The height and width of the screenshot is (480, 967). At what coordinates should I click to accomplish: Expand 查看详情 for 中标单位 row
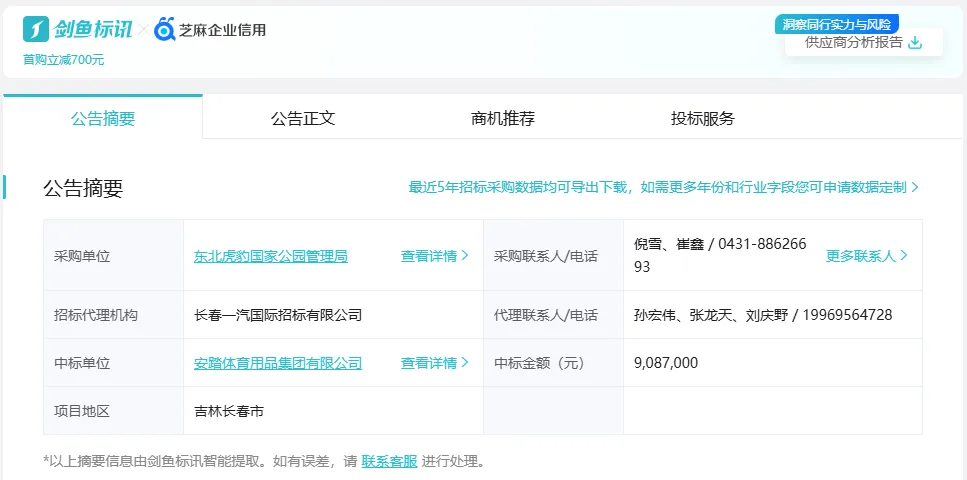434,363
